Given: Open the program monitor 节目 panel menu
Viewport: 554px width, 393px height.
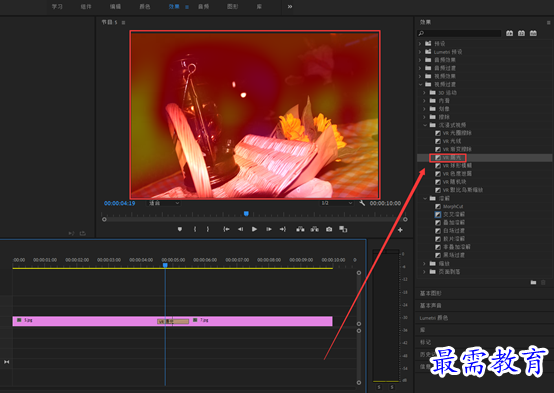Looking at the screenshot, I should (123, 23).
